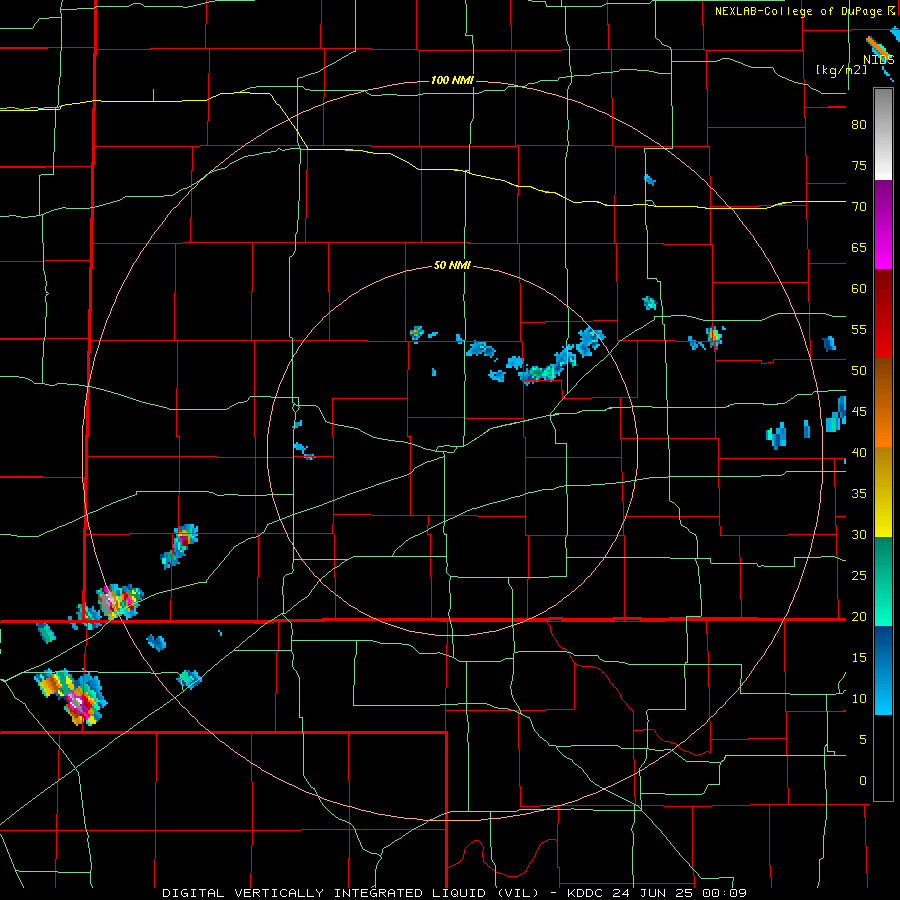Viewport: 900px width, 900px height.
Task: Click the 70 value on the color scale
Action: pyautogui.click(x=859, y=207)
